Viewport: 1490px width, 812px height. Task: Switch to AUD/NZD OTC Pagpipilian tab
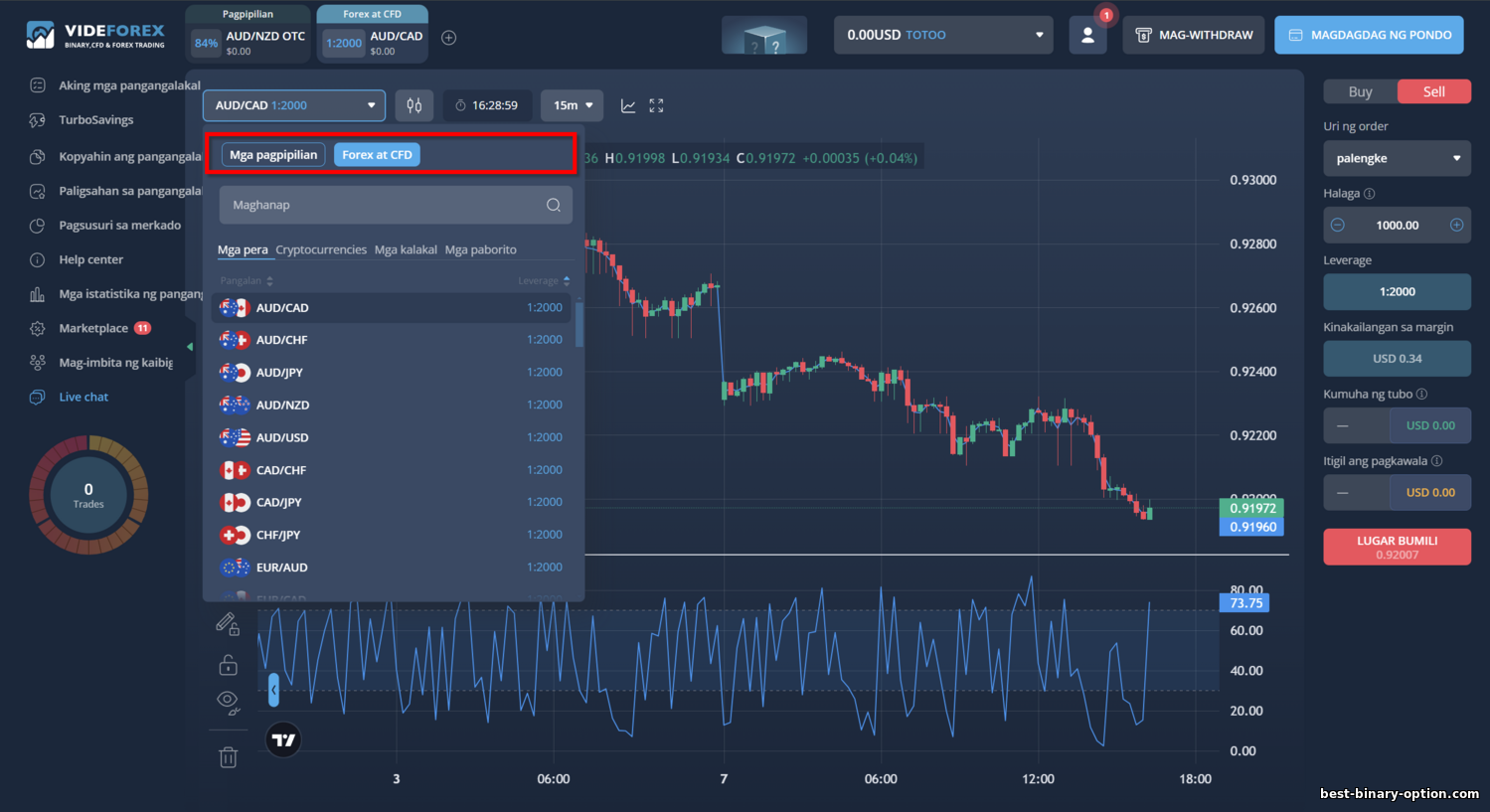pos(248,34)
